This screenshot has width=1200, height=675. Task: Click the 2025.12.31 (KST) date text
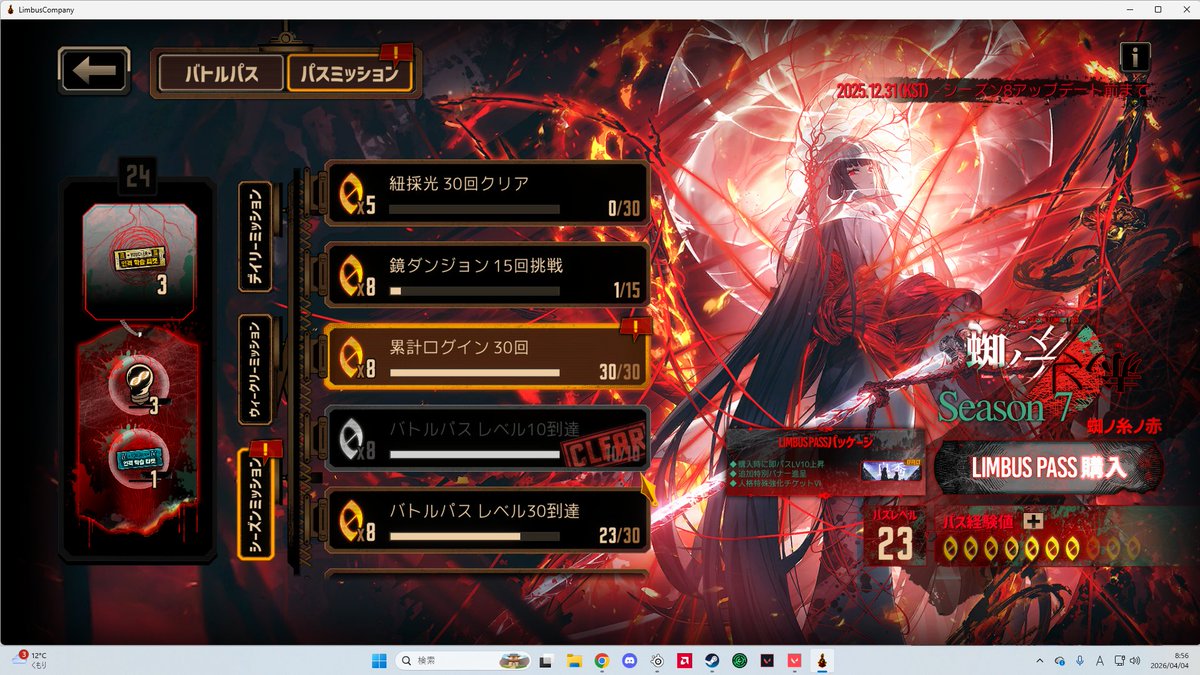(x=884, y=91)
